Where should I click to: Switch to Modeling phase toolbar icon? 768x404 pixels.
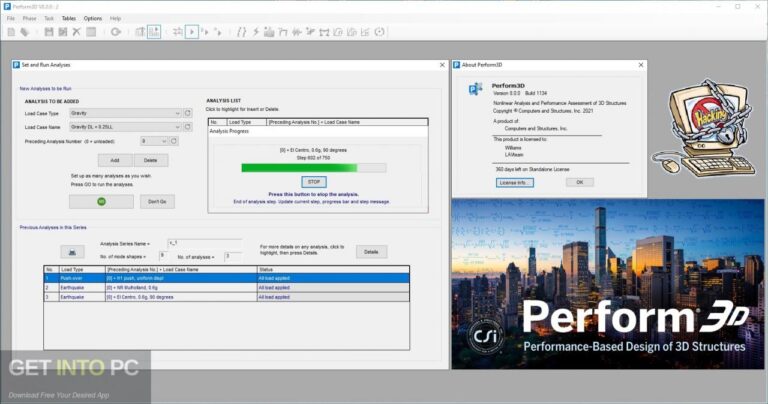(x=140, y=32)
